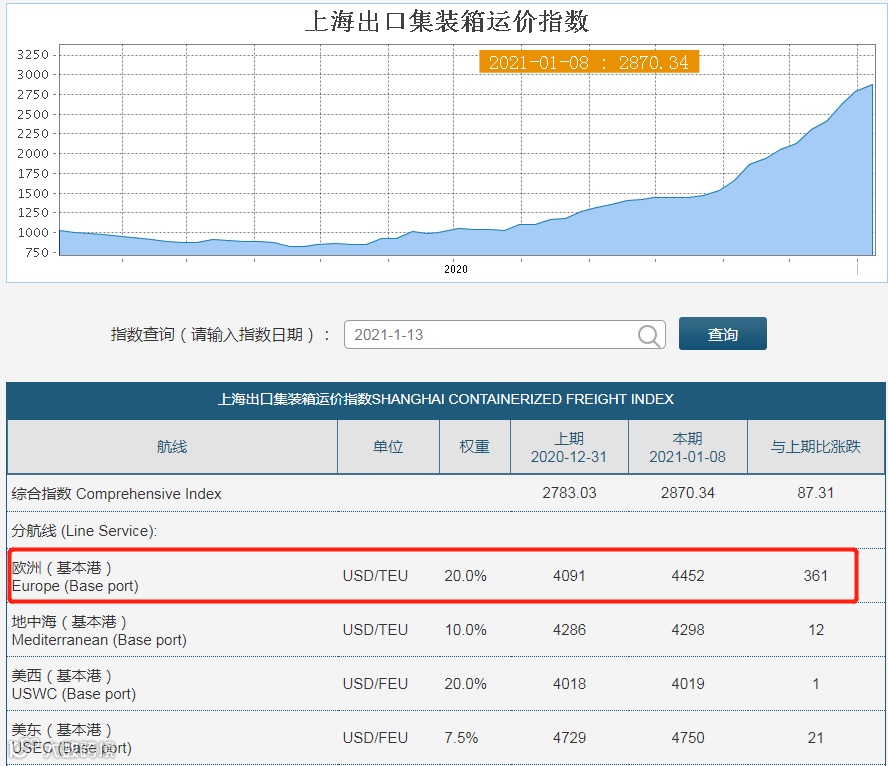Click the Europe change value 361
Viewport: 888px width, 766px height.
[816, 576]
